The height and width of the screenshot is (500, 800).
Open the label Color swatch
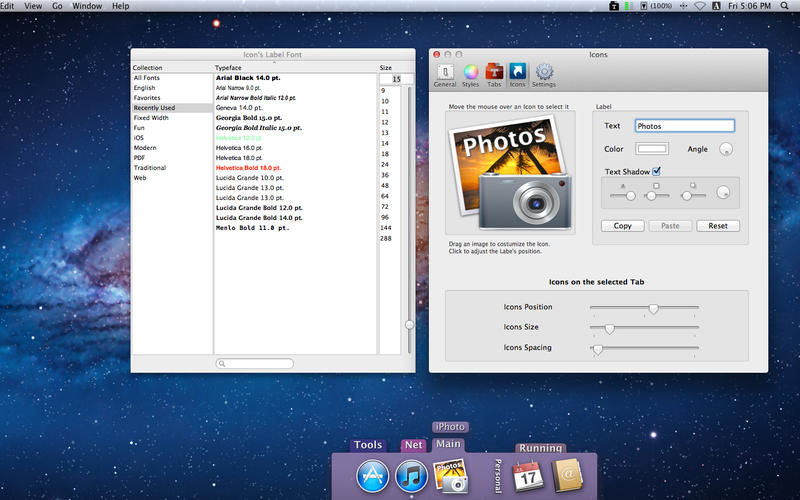[652, 149]
